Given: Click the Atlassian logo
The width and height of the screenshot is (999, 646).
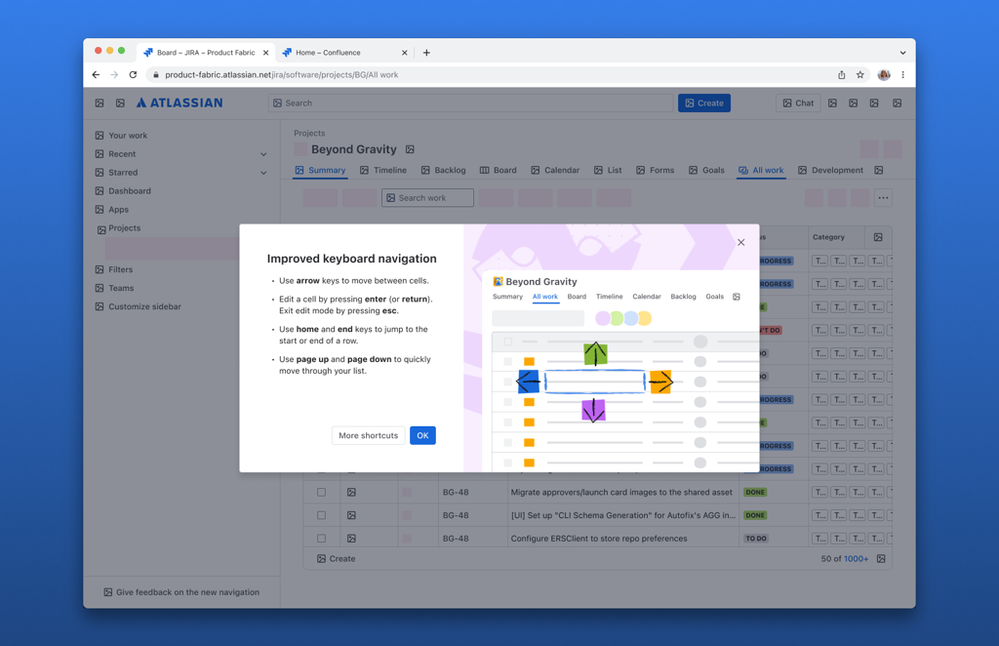Looking at the screenshot, I should [179, 103].
